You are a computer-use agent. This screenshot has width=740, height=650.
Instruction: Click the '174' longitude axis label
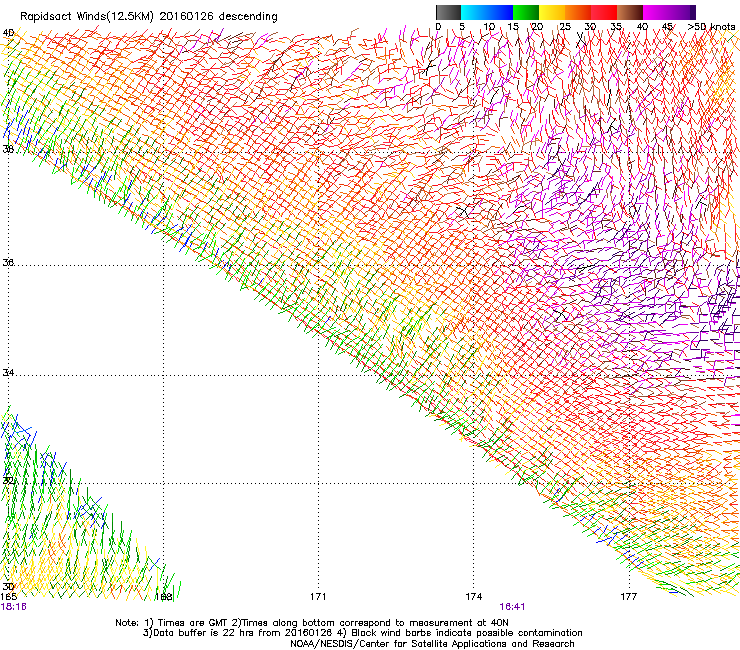(x=473, y=597)
